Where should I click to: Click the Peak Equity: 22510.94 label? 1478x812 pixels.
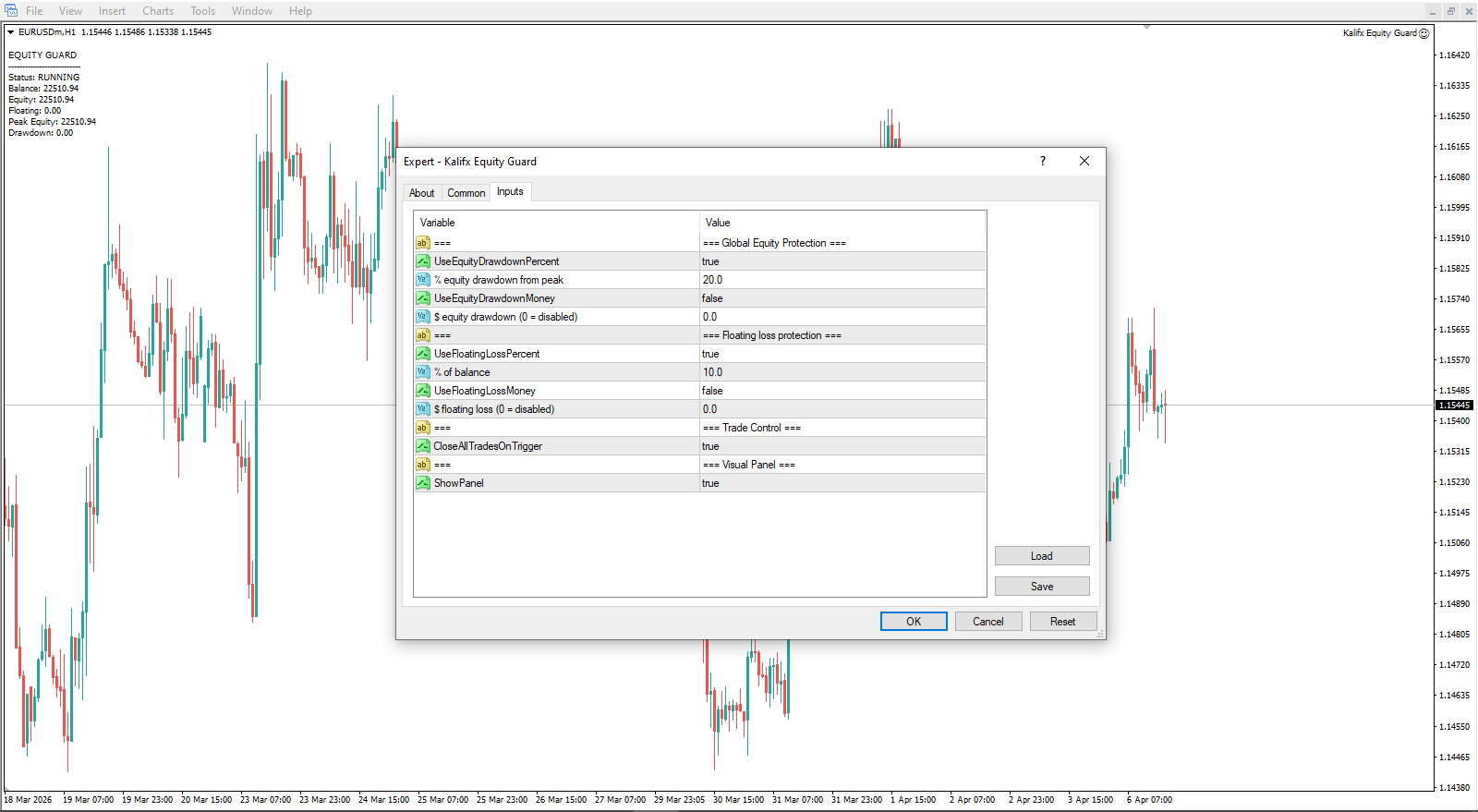point(53,122)
